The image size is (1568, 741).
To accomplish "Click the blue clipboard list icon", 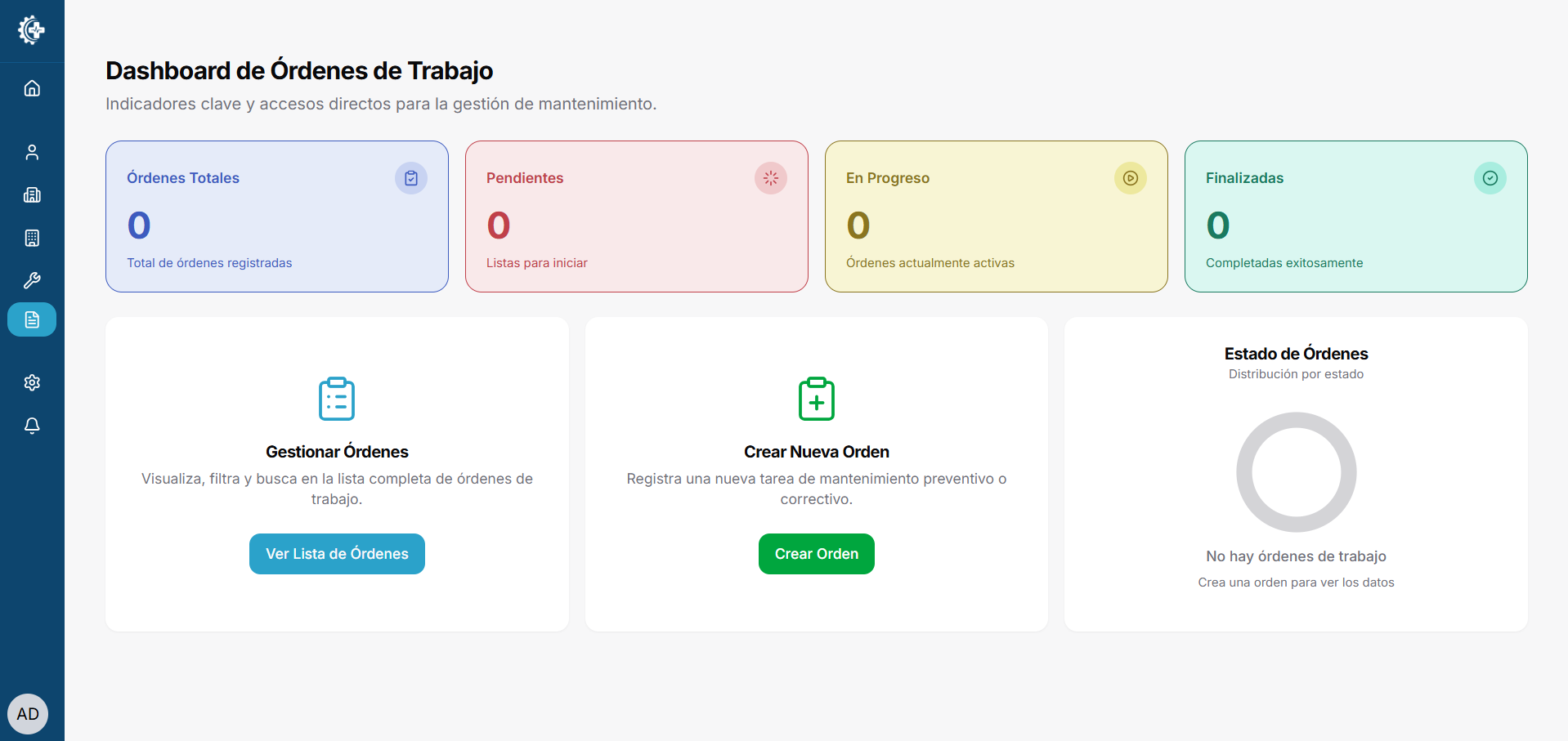I will [x=337, y=399].
